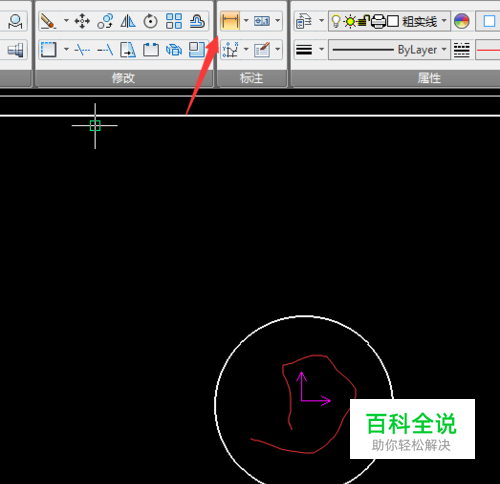The width and height of the screenshot is (500, 484).
Task: Toggle the layer freeze sun icon
Action: pos(350,22)
